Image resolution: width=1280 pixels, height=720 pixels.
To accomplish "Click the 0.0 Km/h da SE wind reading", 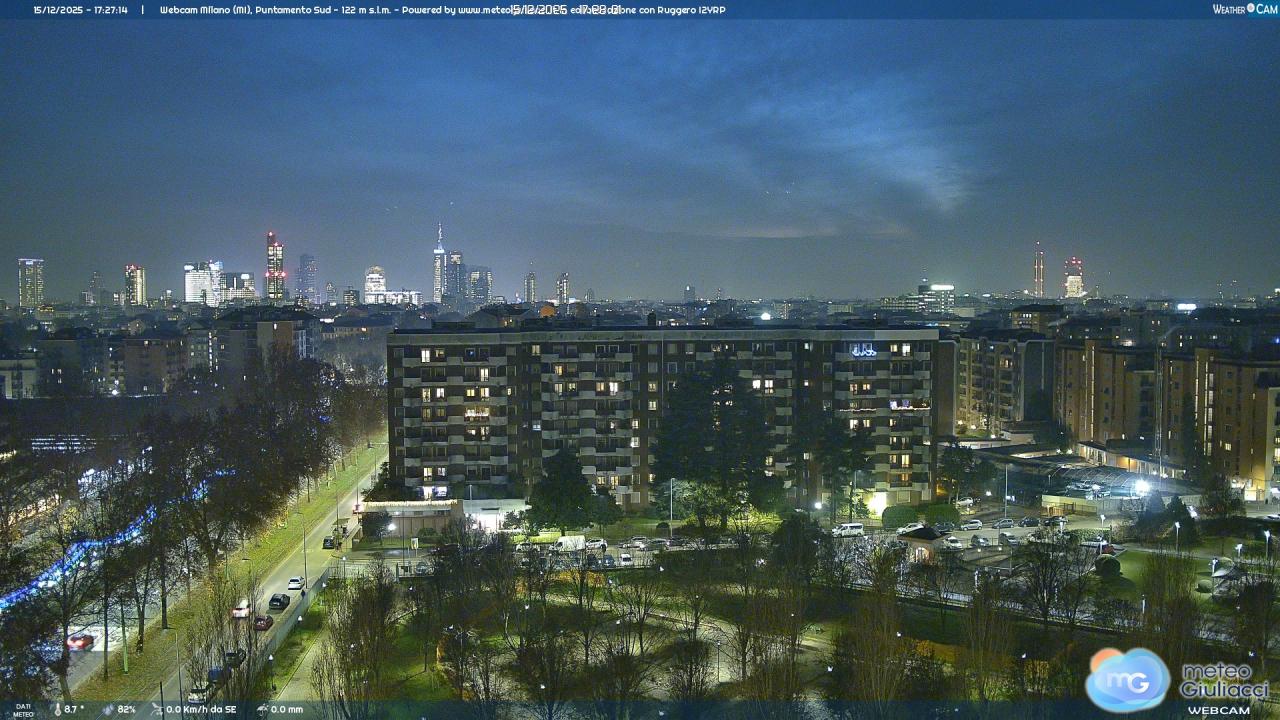I will click(201, 710).
